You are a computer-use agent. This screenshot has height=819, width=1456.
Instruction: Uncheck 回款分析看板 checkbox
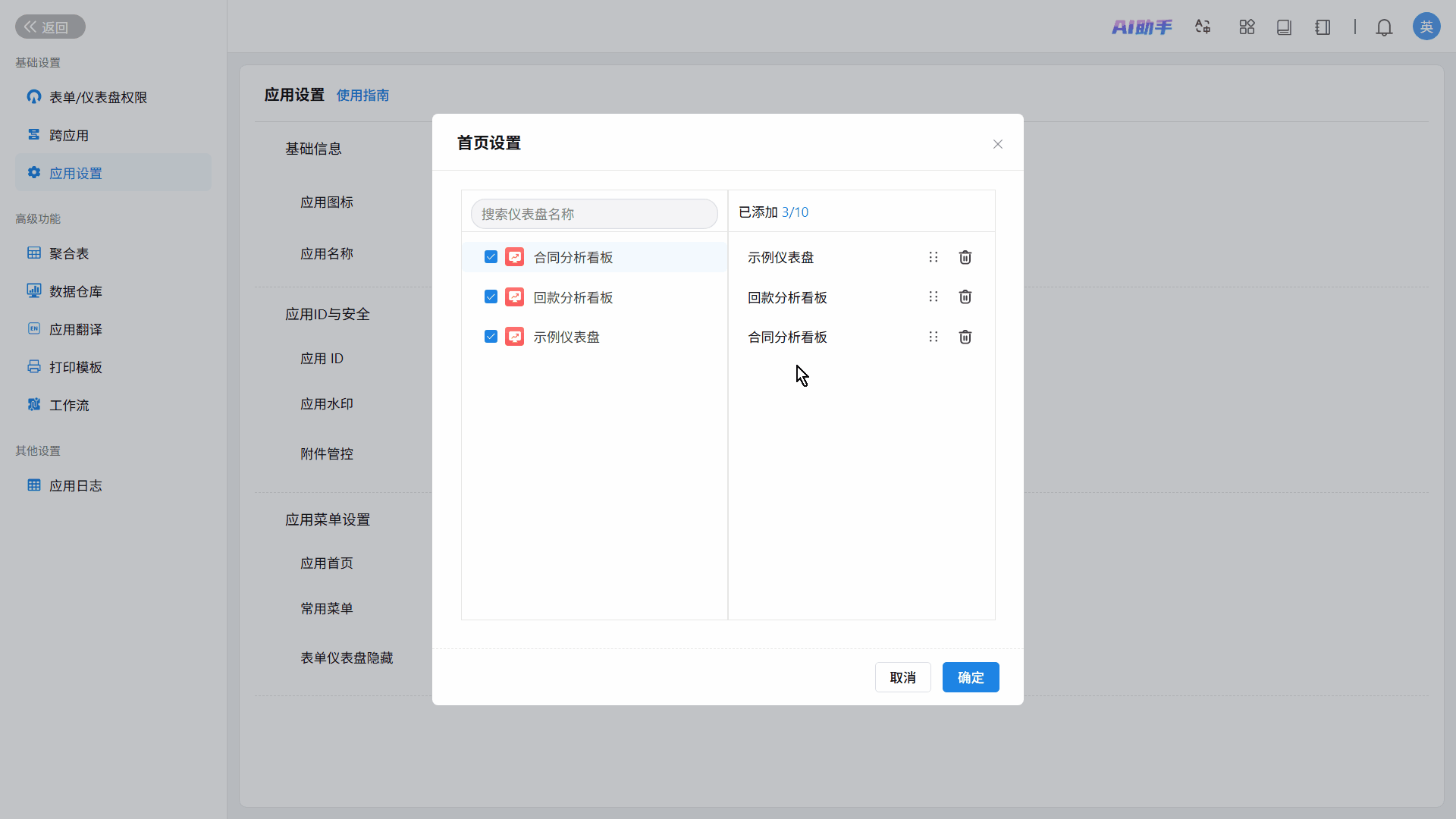491,297
